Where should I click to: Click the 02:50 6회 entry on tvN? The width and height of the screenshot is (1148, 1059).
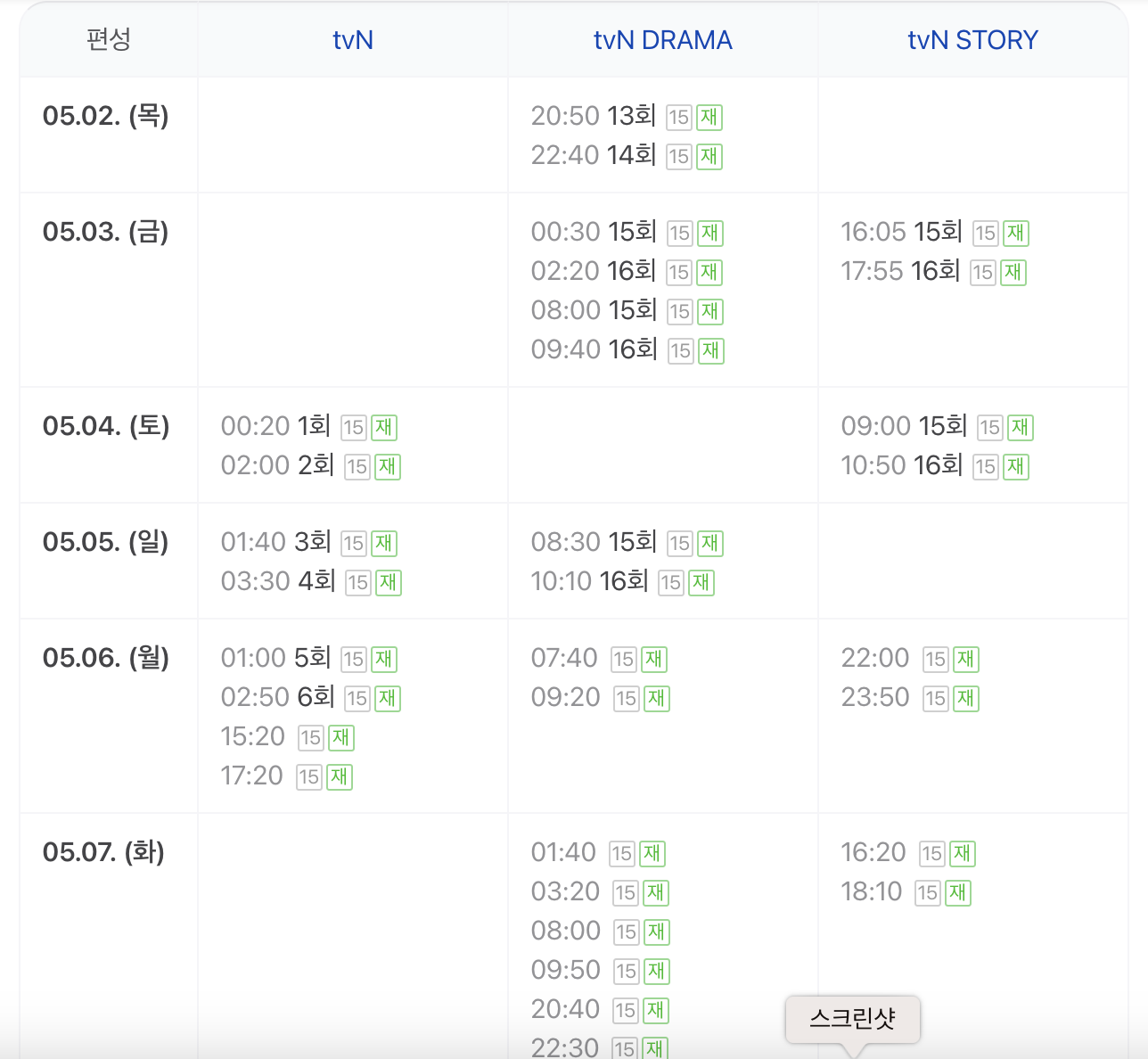tap(276, 698)
